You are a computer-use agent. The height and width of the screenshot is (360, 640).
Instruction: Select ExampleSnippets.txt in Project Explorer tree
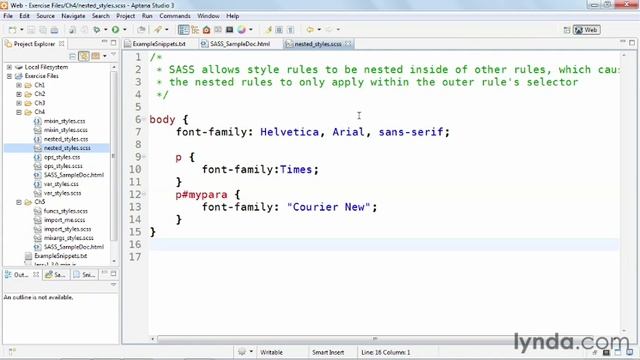[60, 256]
